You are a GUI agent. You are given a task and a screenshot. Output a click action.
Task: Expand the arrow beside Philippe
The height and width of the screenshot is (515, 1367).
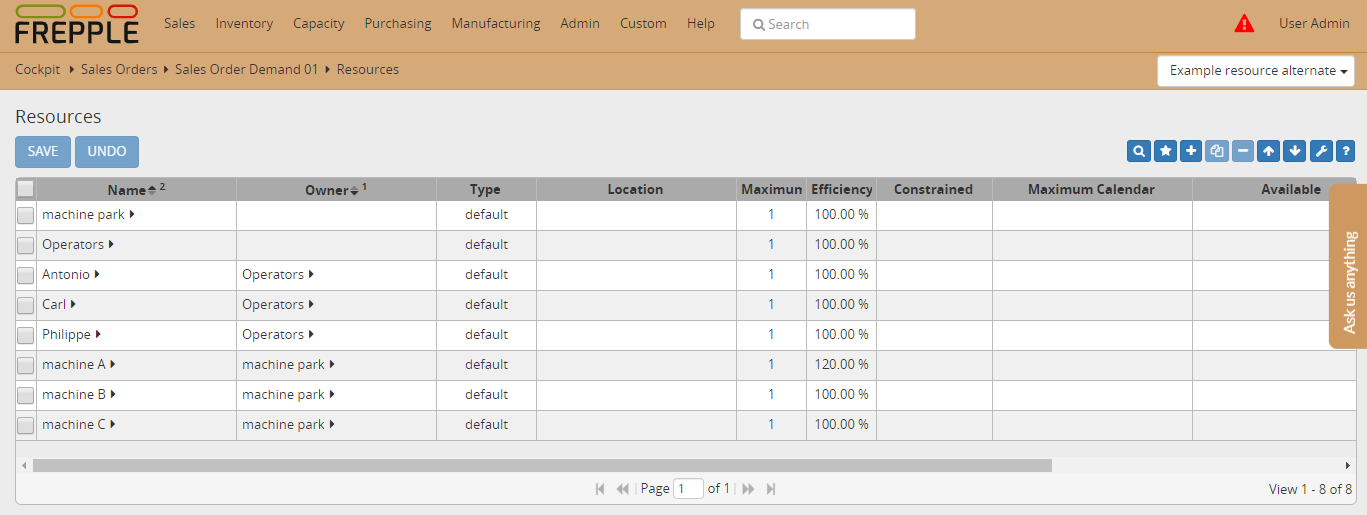pos(98,334)
